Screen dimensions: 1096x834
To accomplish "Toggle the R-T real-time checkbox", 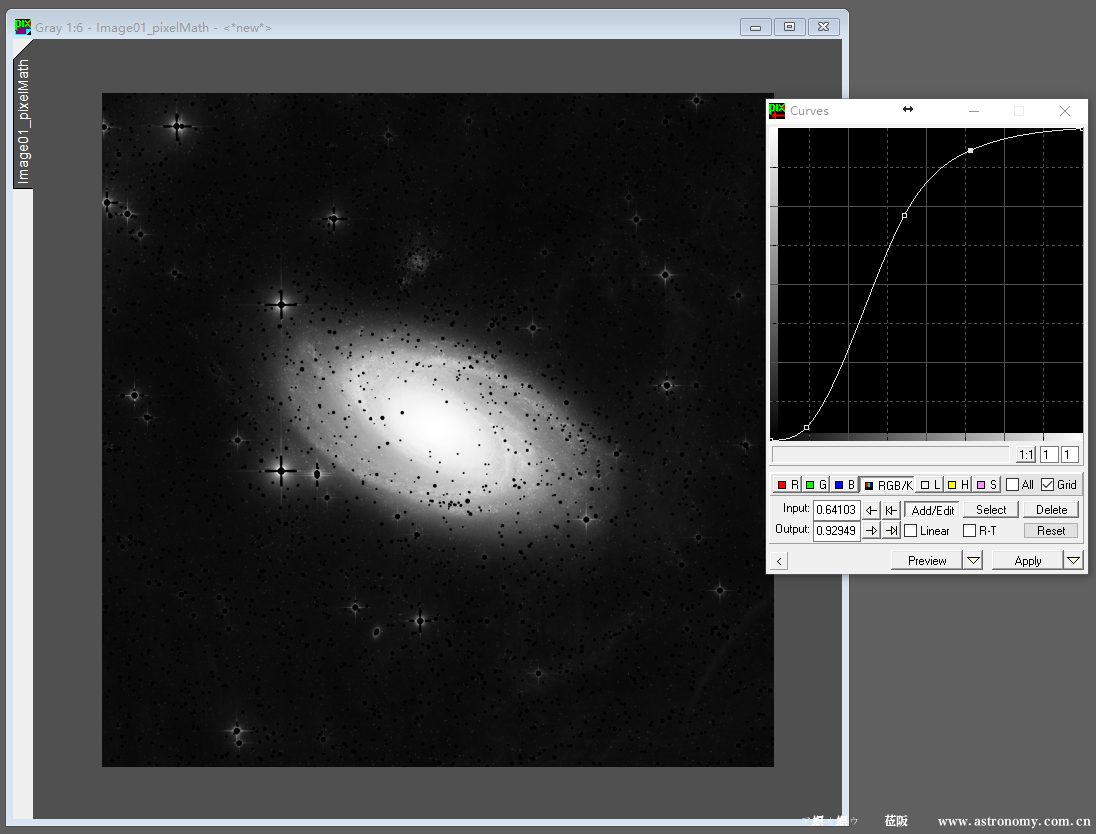I will (969, 531).
